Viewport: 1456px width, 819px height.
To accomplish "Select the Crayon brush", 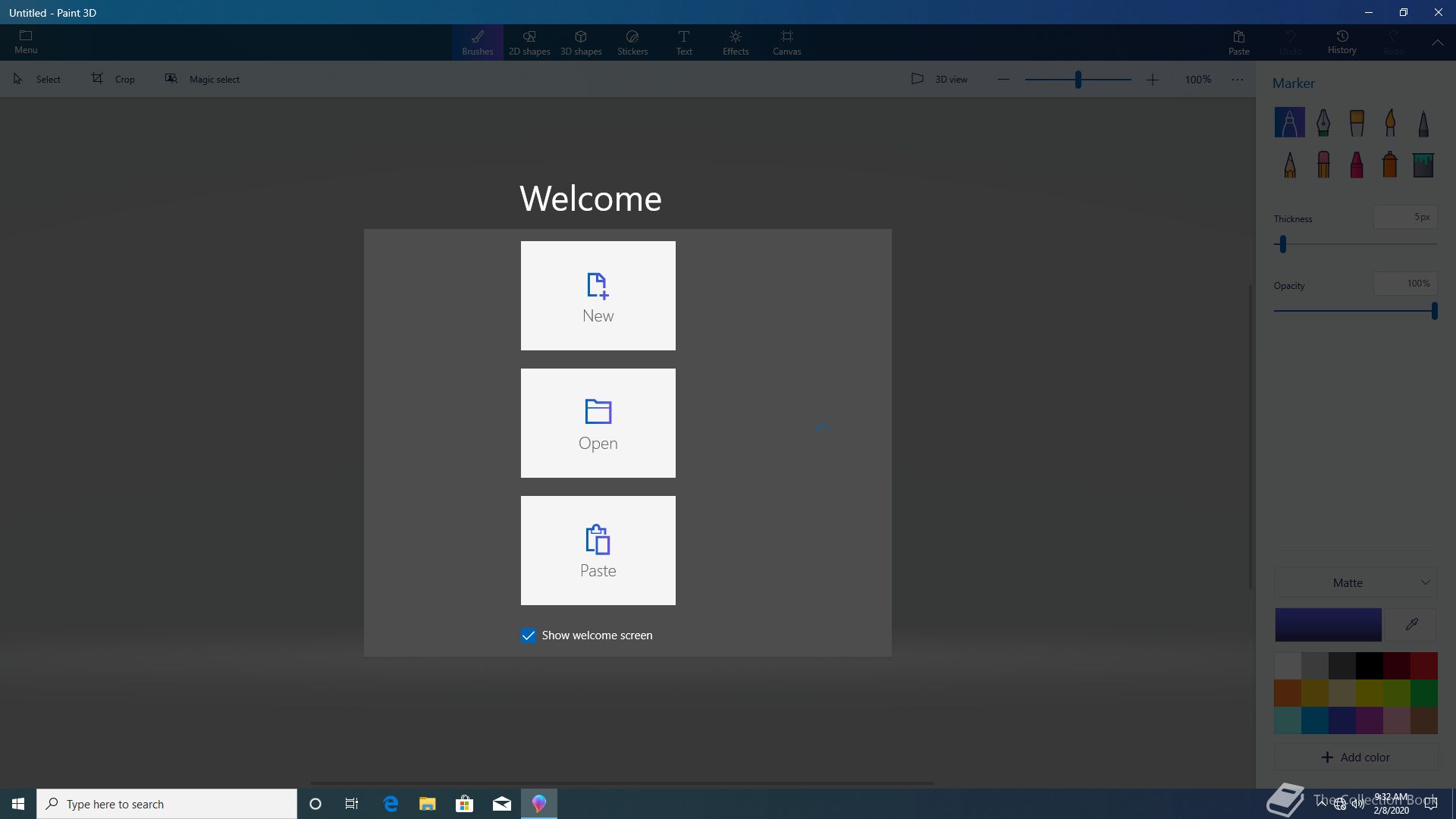I will point(1357,165).
